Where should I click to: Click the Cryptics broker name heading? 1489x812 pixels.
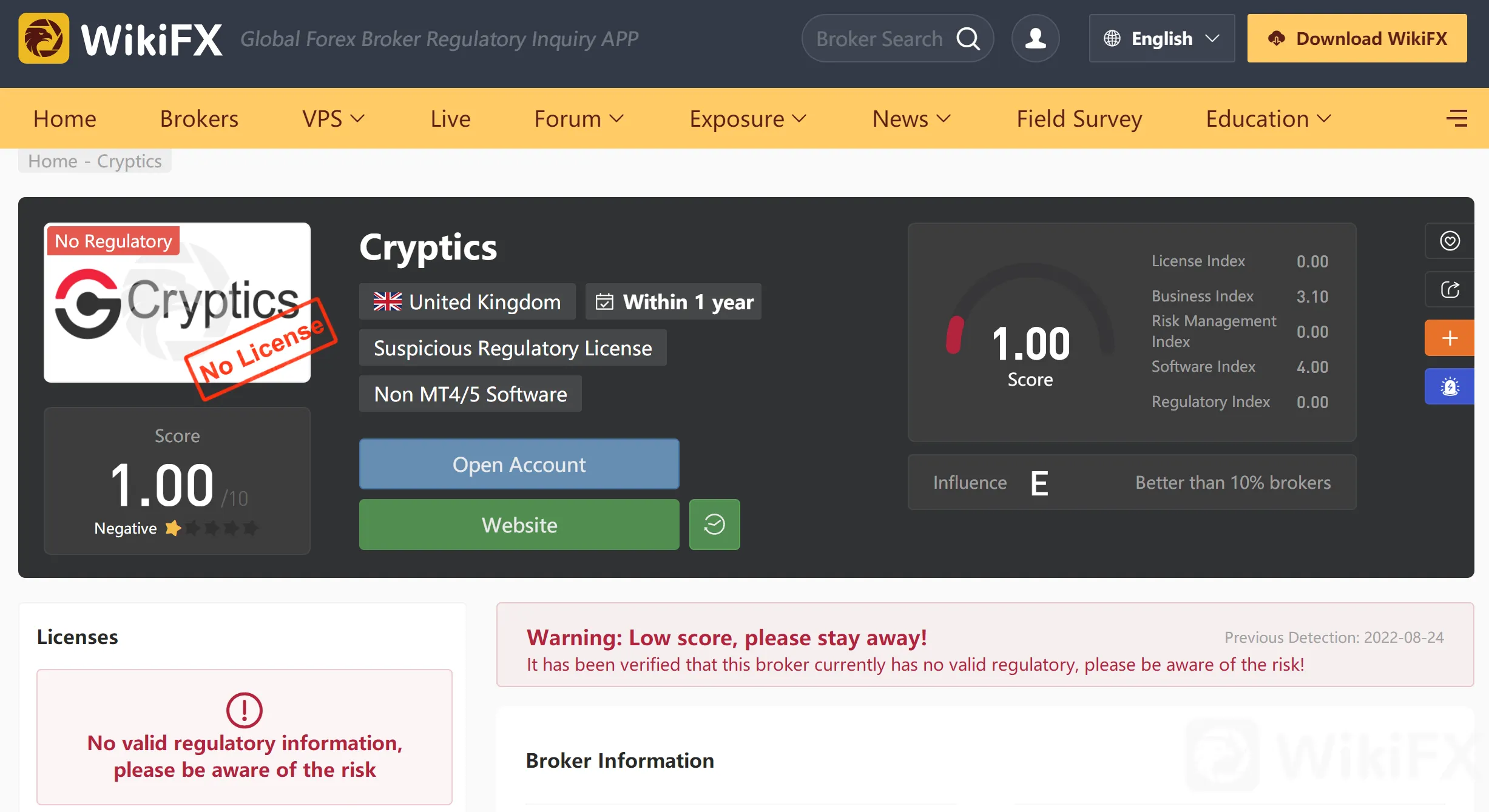(428, 247)
